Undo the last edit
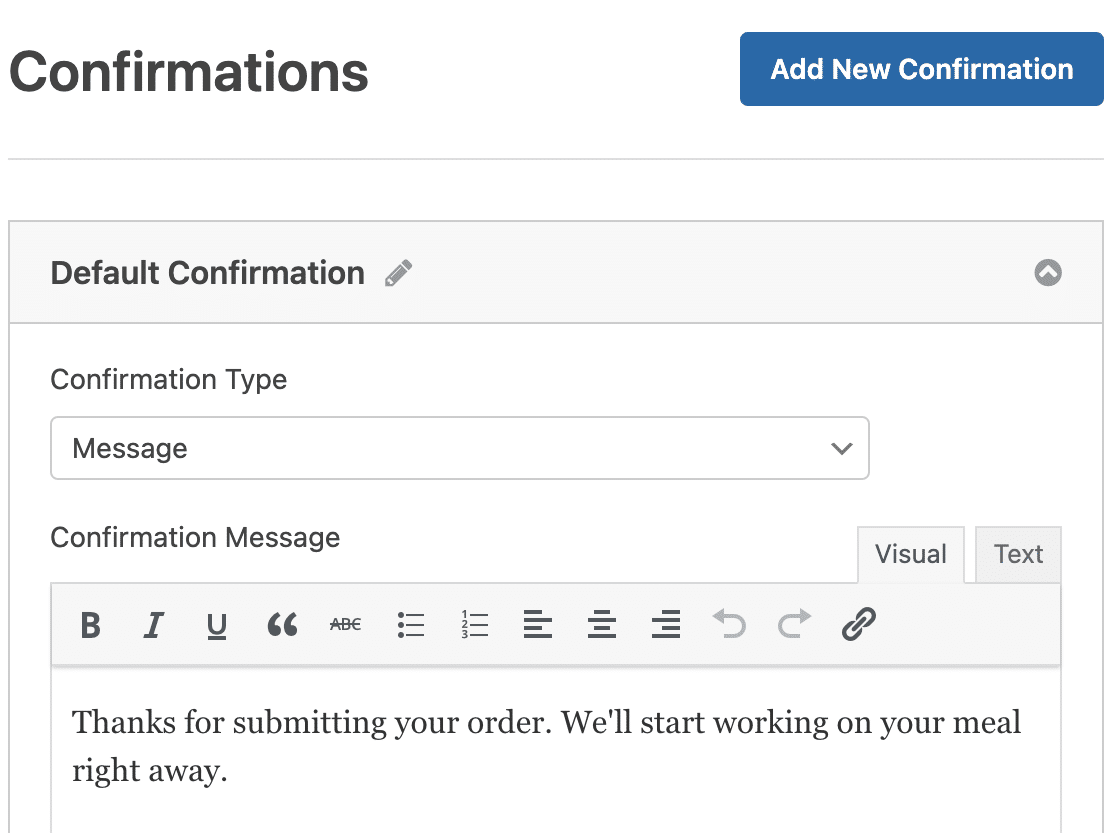The height and width of the screenshot is (833, 1116). [730, 624]
